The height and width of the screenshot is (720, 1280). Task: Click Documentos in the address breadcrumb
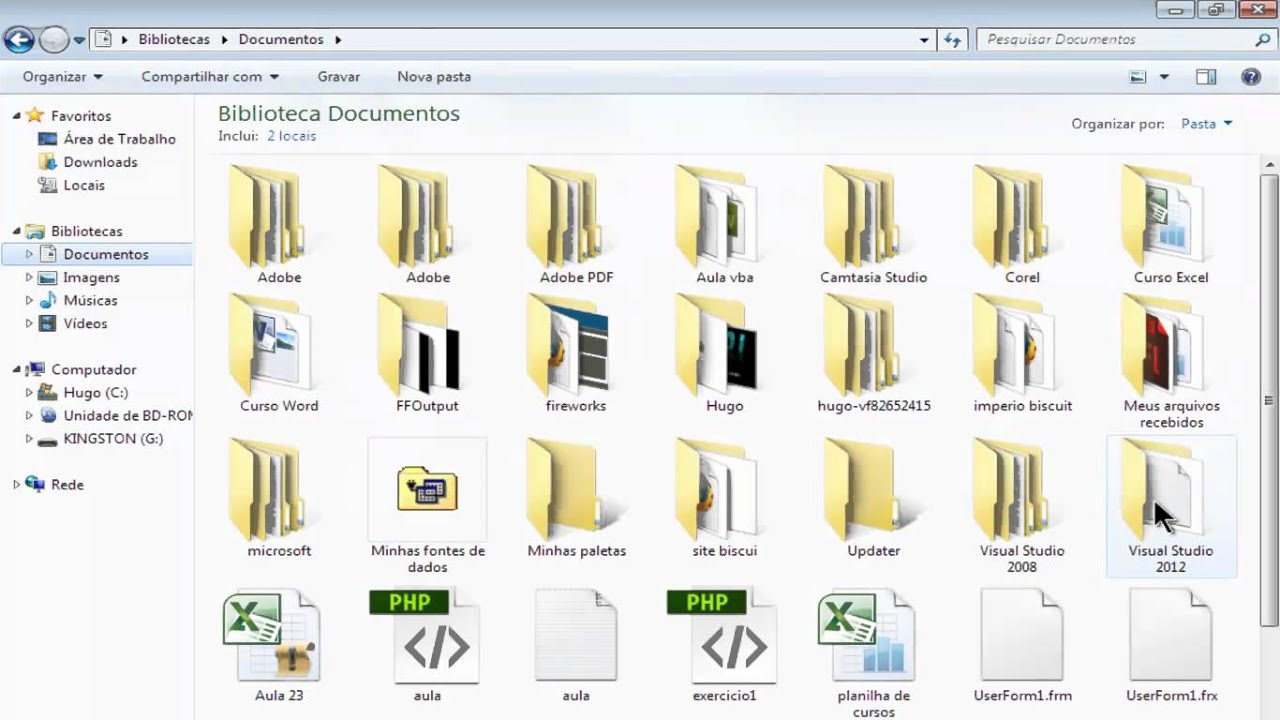tap(281, 40)
